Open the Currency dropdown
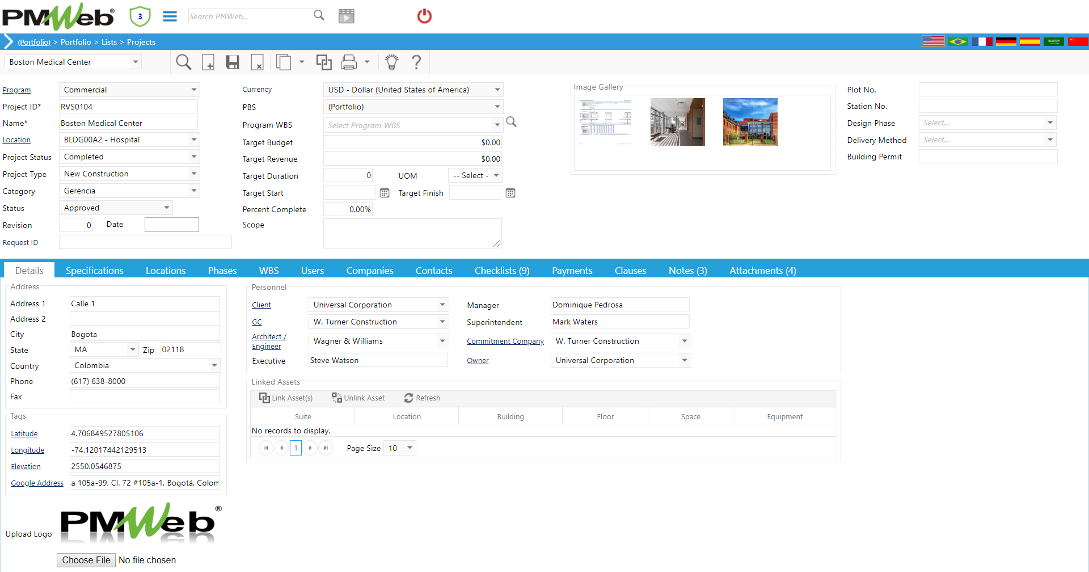The image size is (1089, 572). (x=413, y=90)
